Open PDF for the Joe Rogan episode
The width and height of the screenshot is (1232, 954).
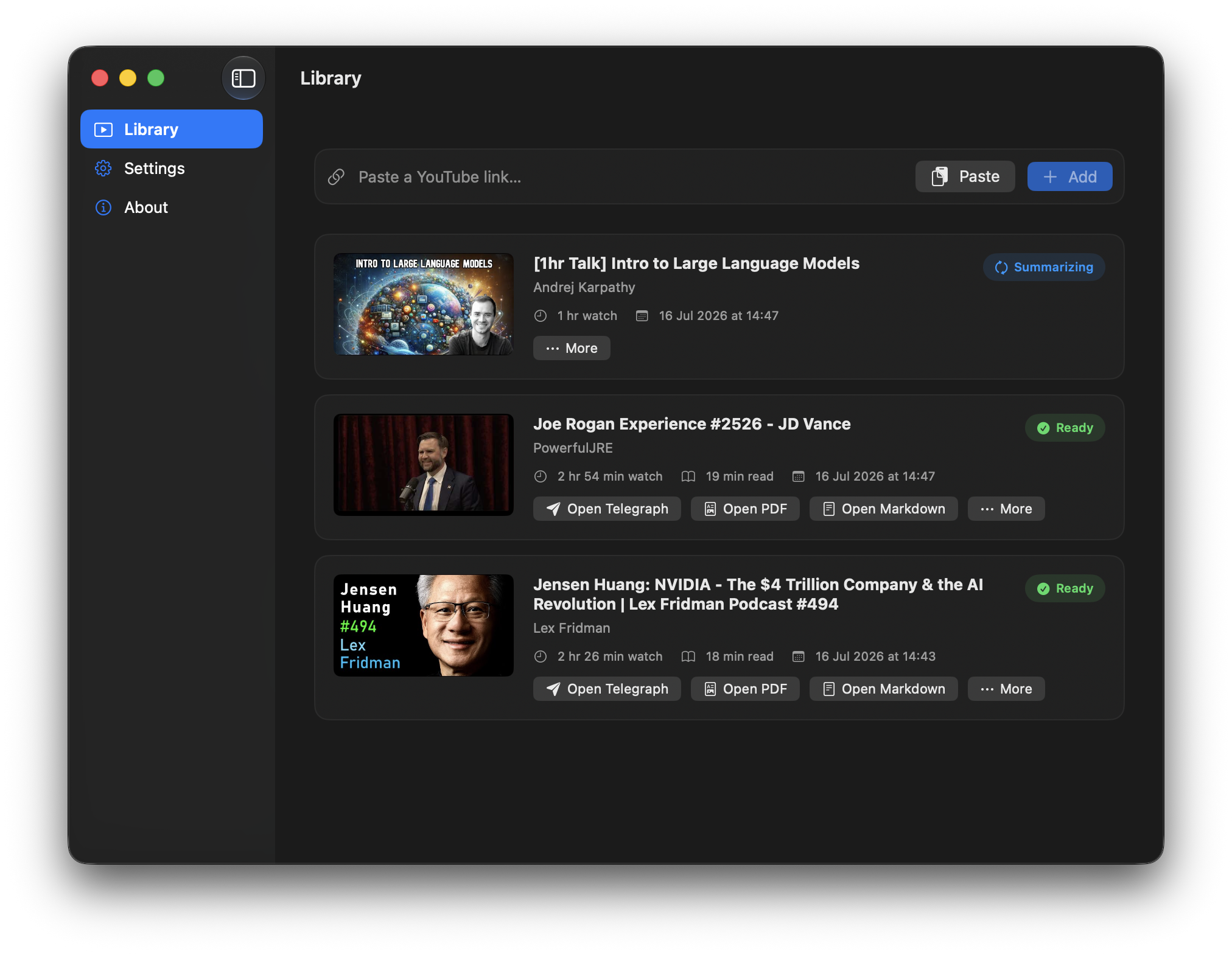pos(745,509)
